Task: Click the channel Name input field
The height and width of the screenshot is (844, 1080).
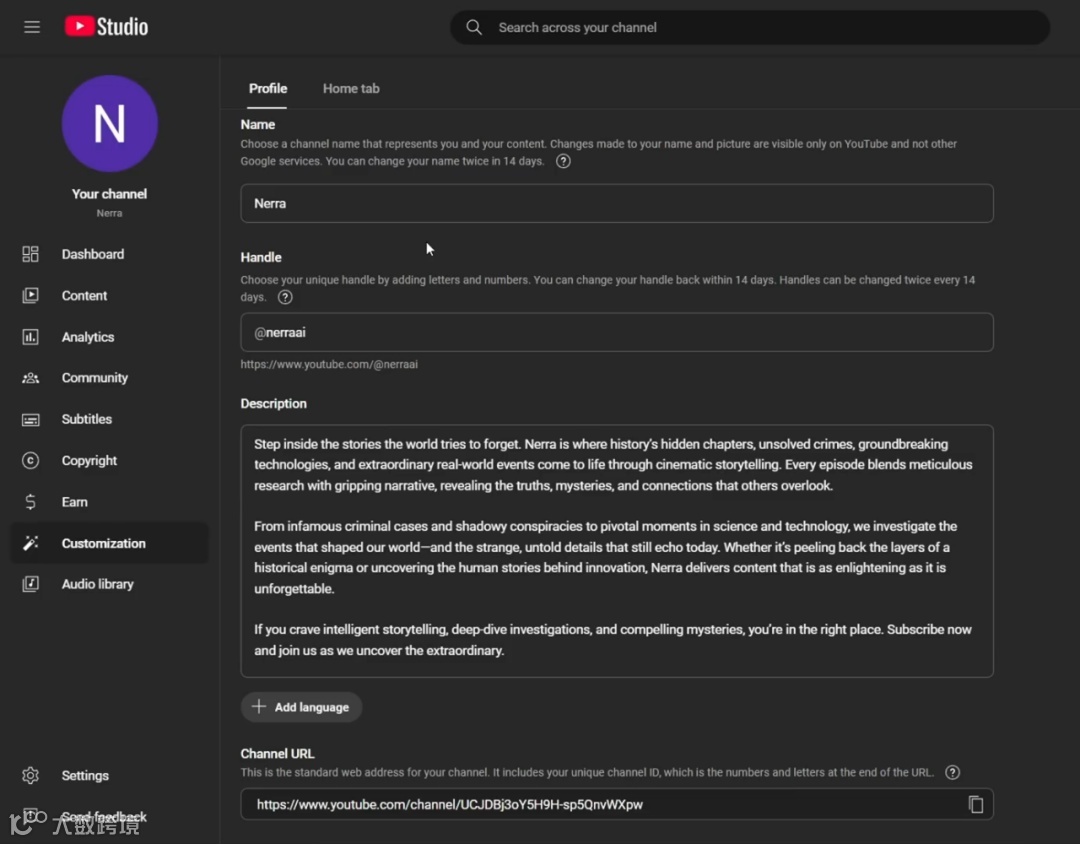Action: tap(616, 203)
